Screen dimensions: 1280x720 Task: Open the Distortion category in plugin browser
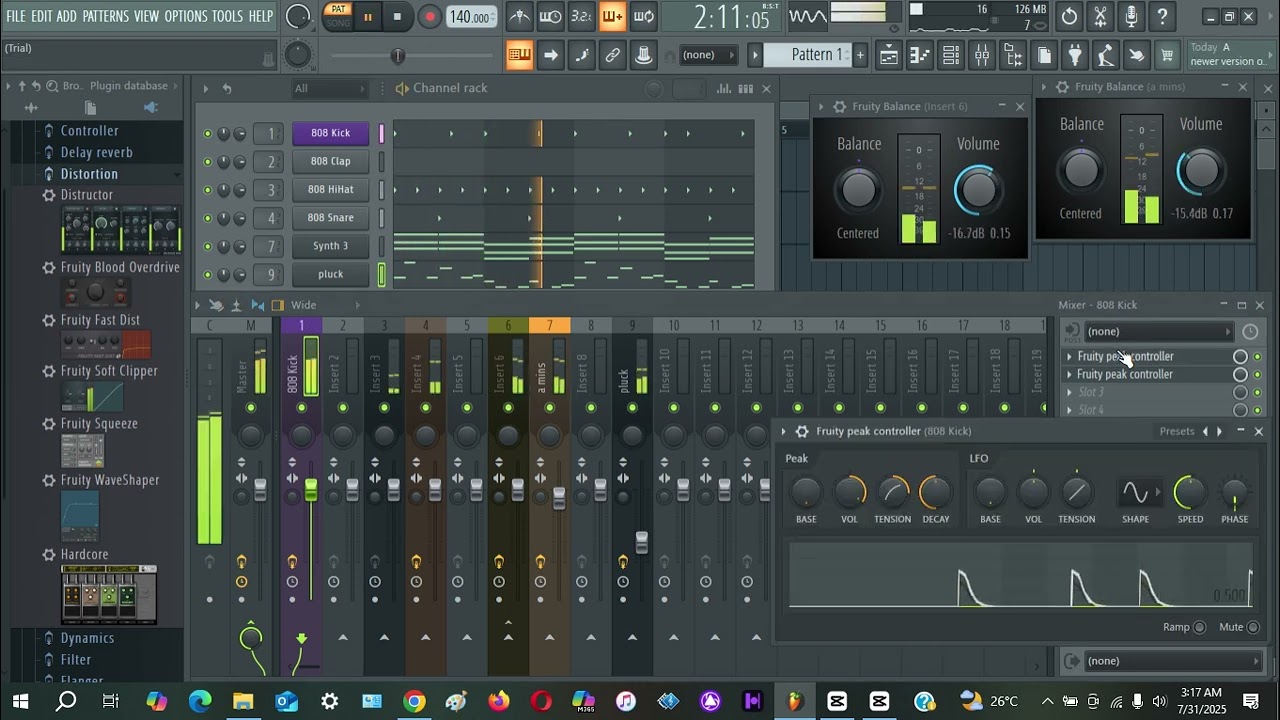89,174
